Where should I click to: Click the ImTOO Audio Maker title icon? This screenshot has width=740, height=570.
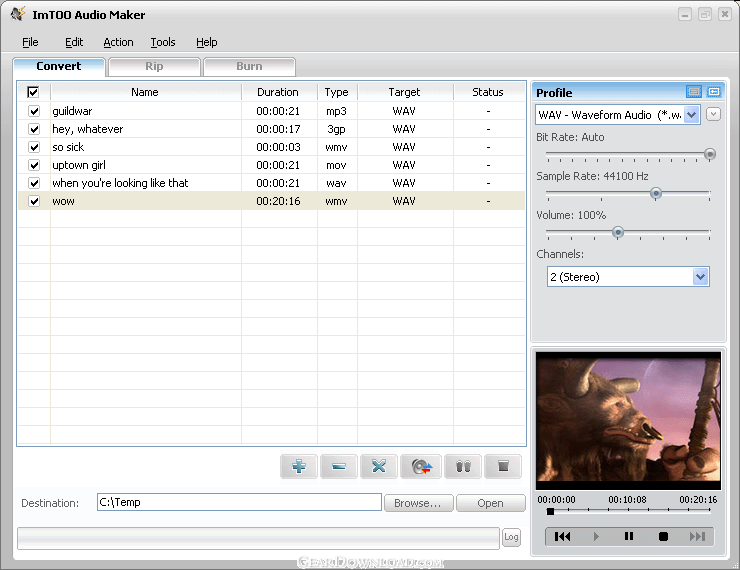(x=18, y=14)
